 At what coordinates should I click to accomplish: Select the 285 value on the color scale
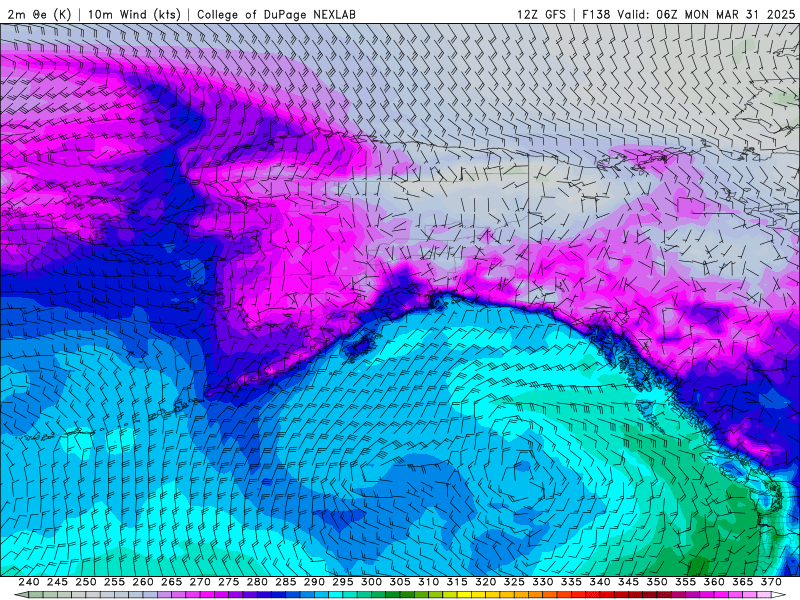pyautogui.click(x=286, y=582)
